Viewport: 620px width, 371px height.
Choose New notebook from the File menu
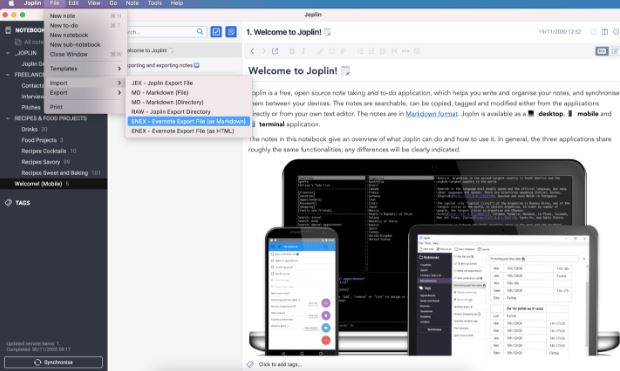click(85, 35)
